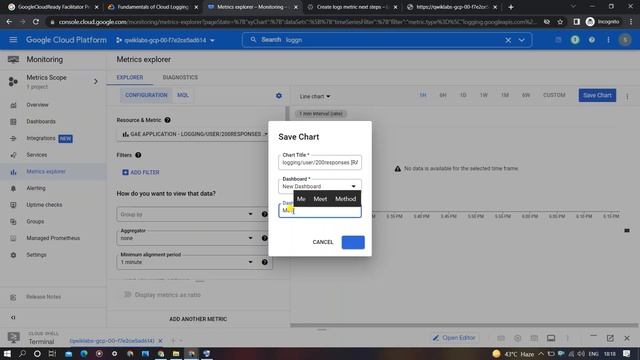Open Cloud Shell in a new window
The height and width of the screenshot is (360, 640).
tap(610, 338)
